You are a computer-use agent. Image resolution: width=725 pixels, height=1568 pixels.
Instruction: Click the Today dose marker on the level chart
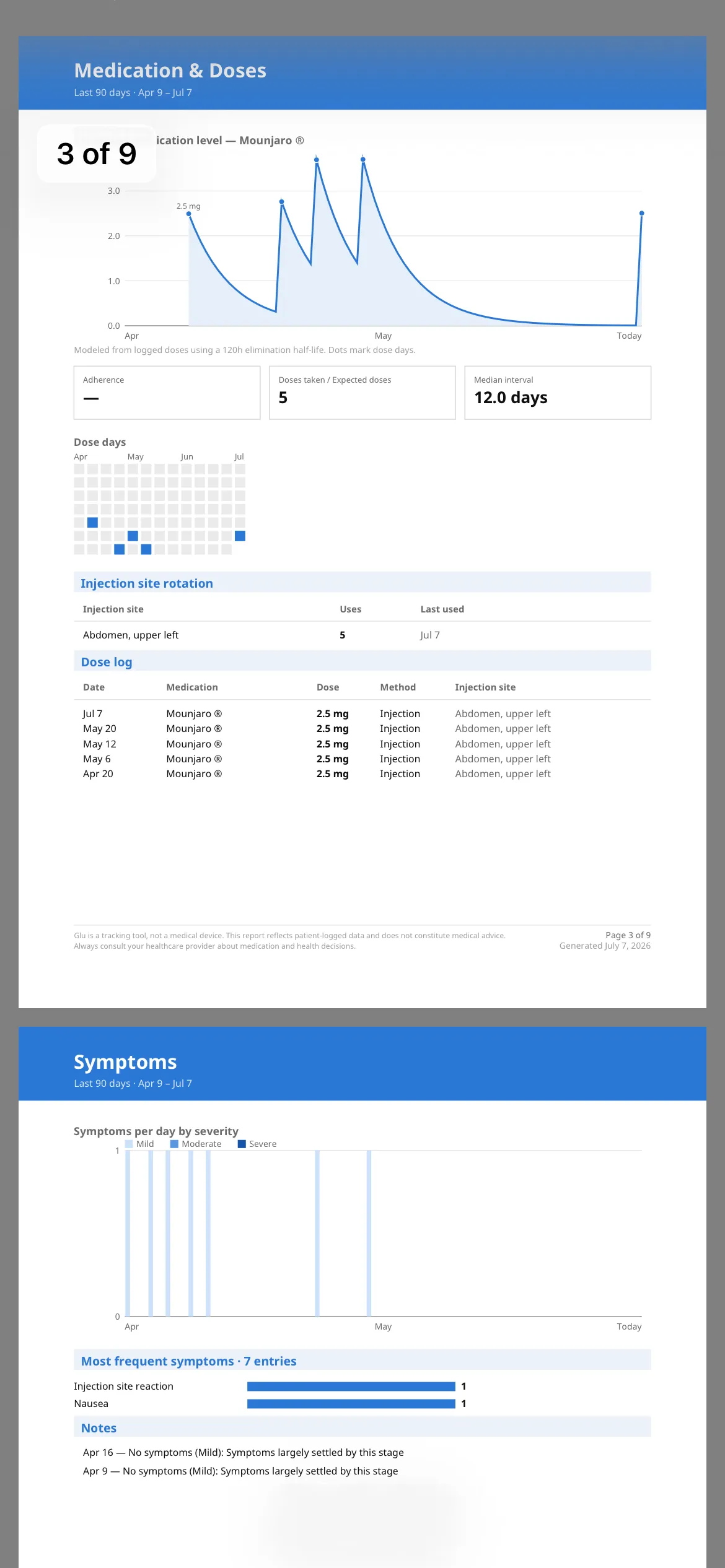click(641, 213)
